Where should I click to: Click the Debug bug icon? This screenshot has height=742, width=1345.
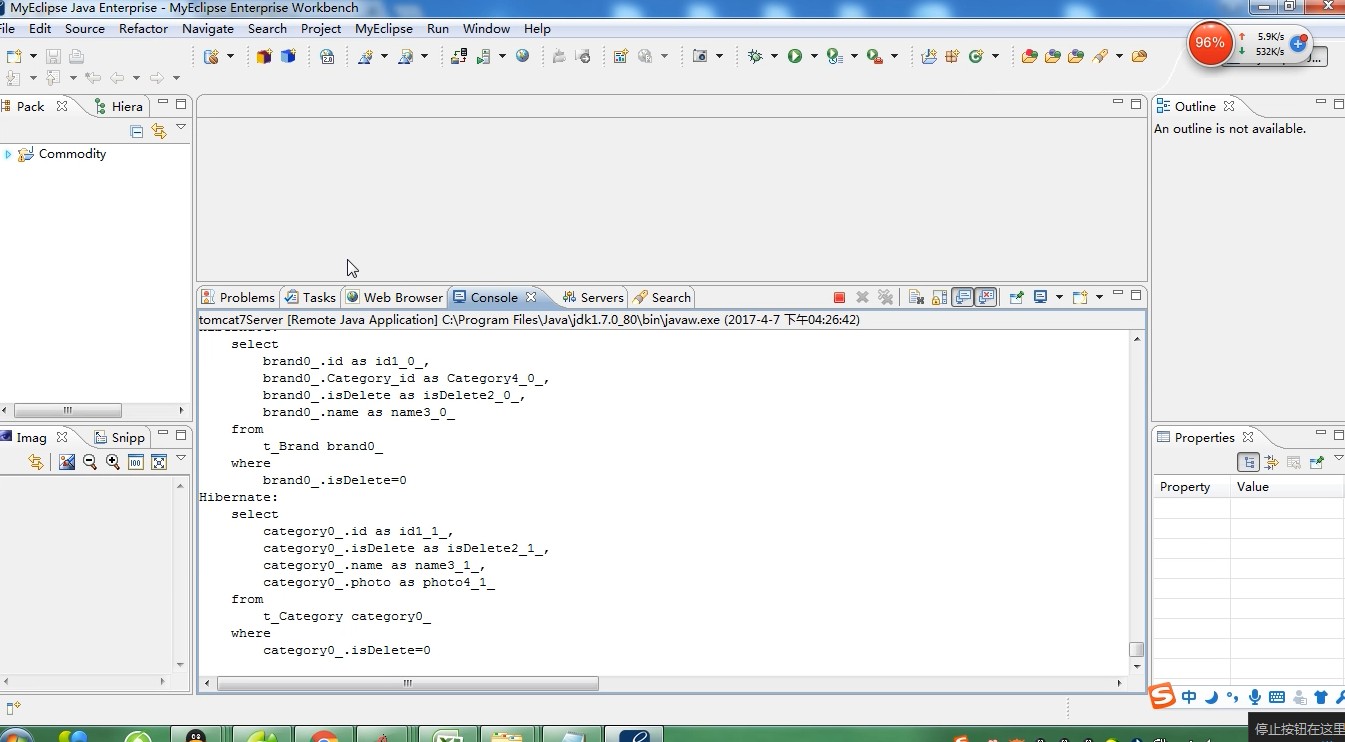[x=755, y=56]
